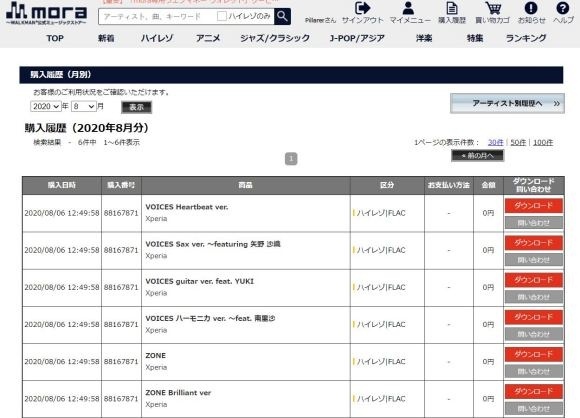Click the sign out arrow icon
Screen dimensions: 580x418
pyautogui.click(x=362, y=8)
